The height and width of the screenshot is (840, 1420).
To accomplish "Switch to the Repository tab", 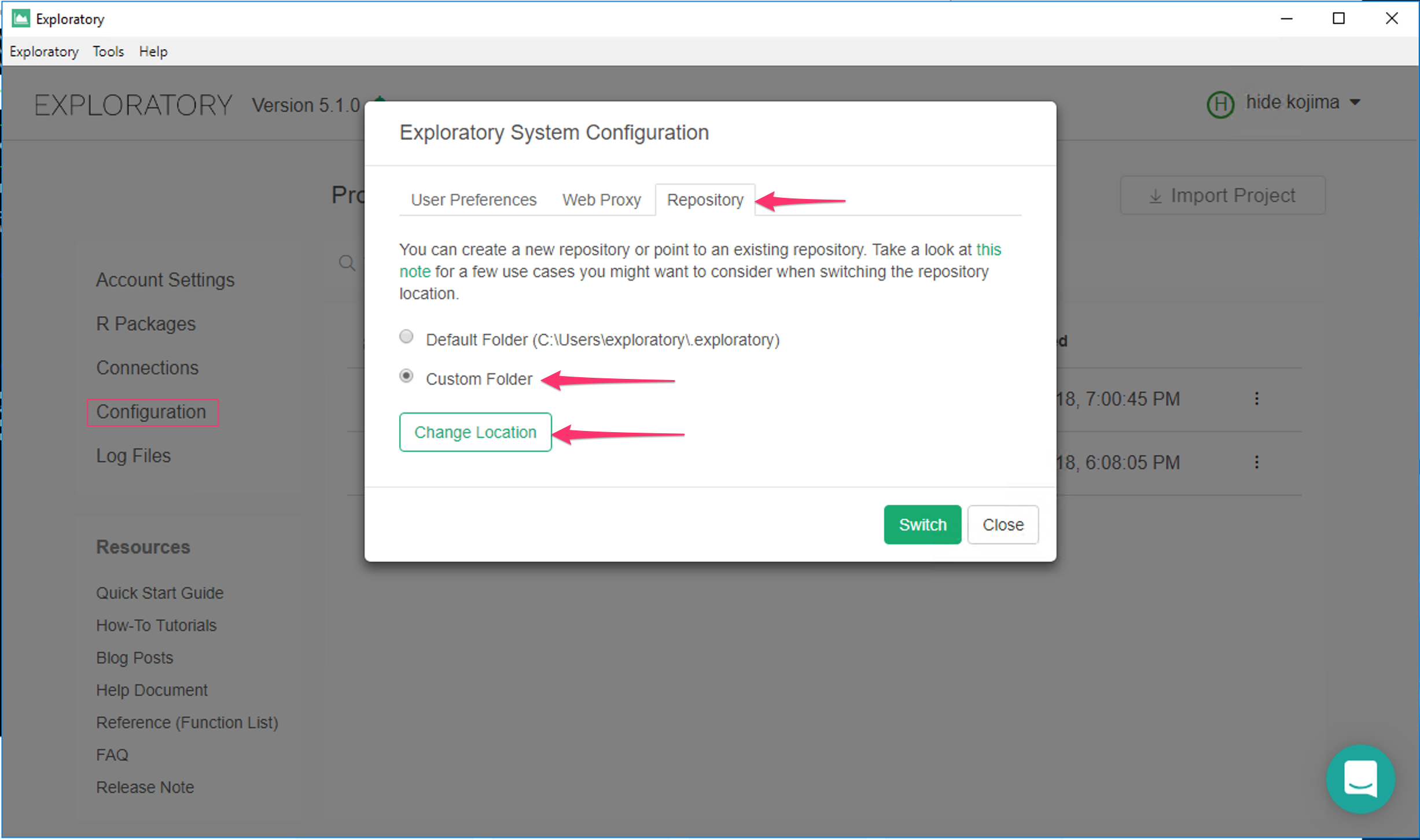I will pos(705,200).
